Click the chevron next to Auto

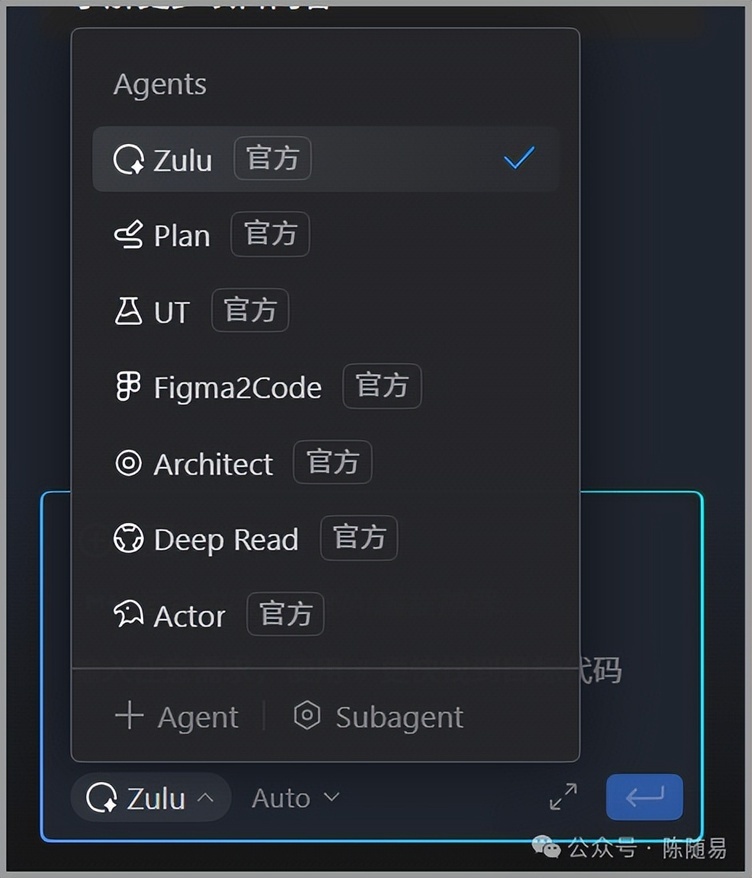(x=332, y=797)
